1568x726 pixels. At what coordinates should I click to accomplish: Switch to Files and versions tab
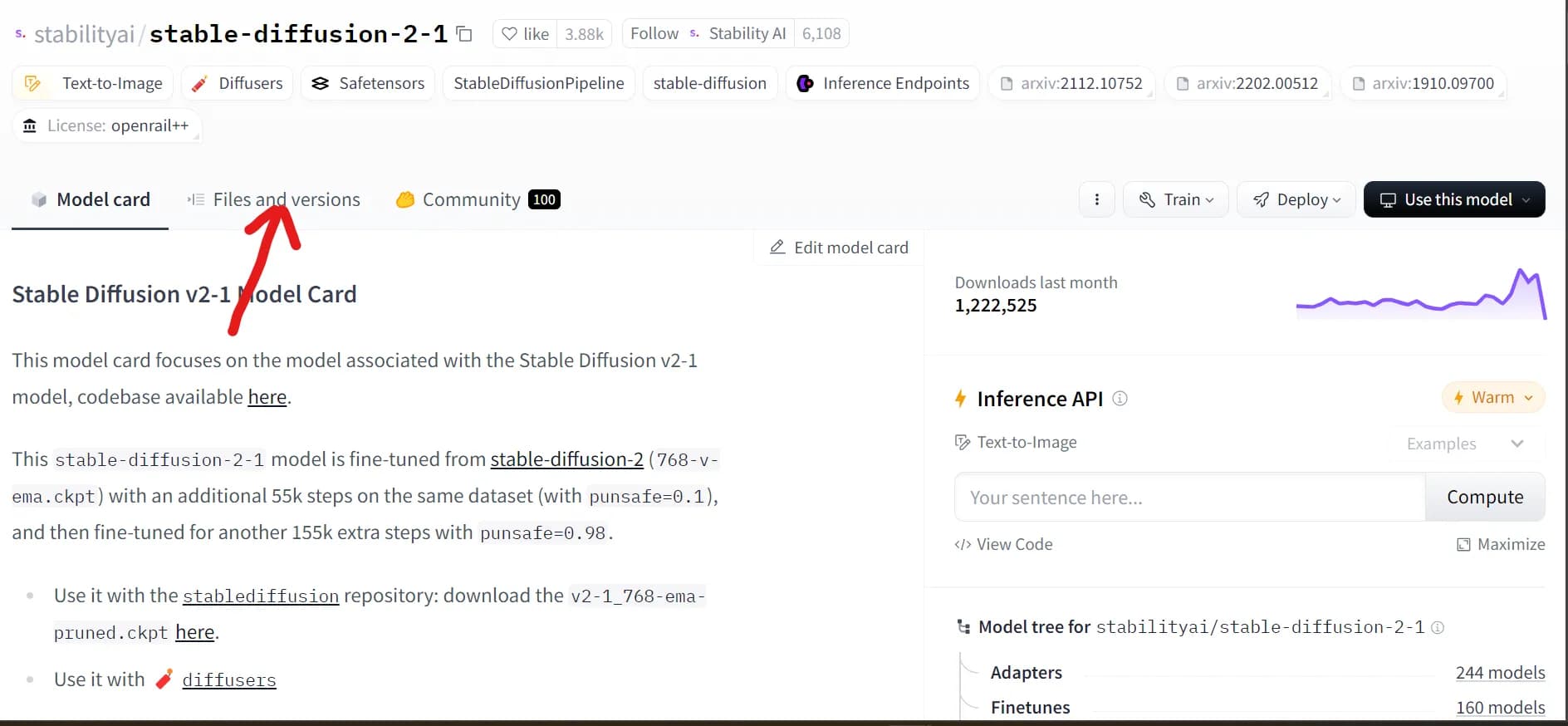click(x=274, y=199)
